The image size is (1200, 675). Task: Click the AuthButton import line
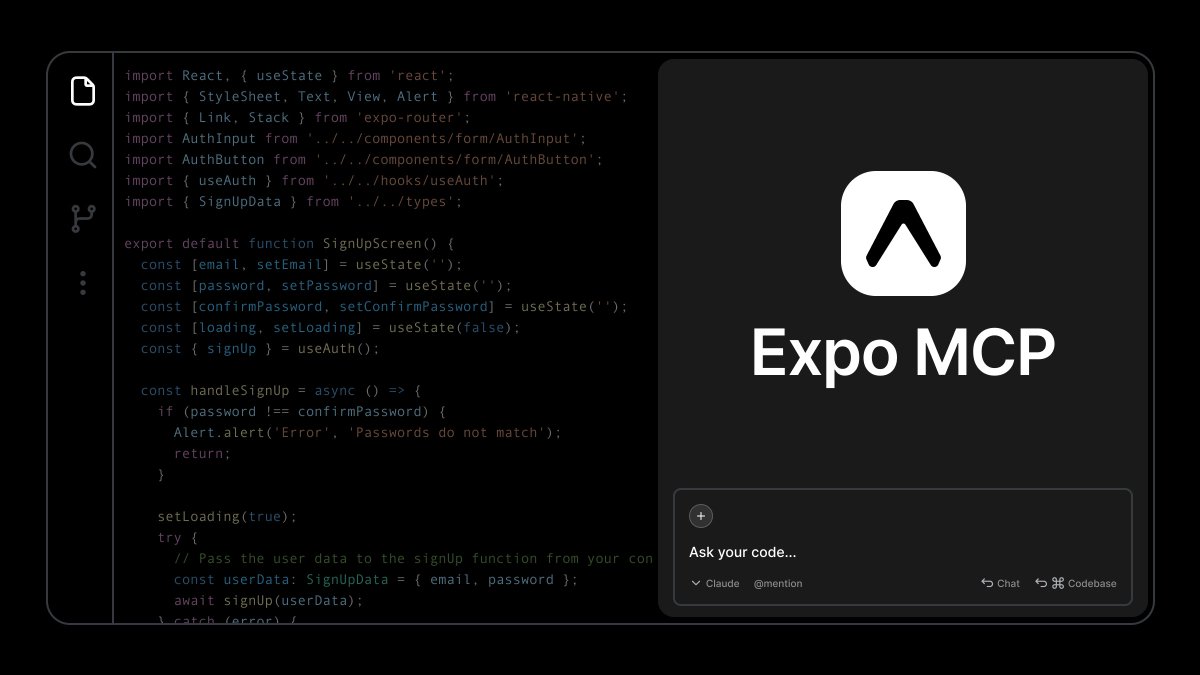[364, 160]
